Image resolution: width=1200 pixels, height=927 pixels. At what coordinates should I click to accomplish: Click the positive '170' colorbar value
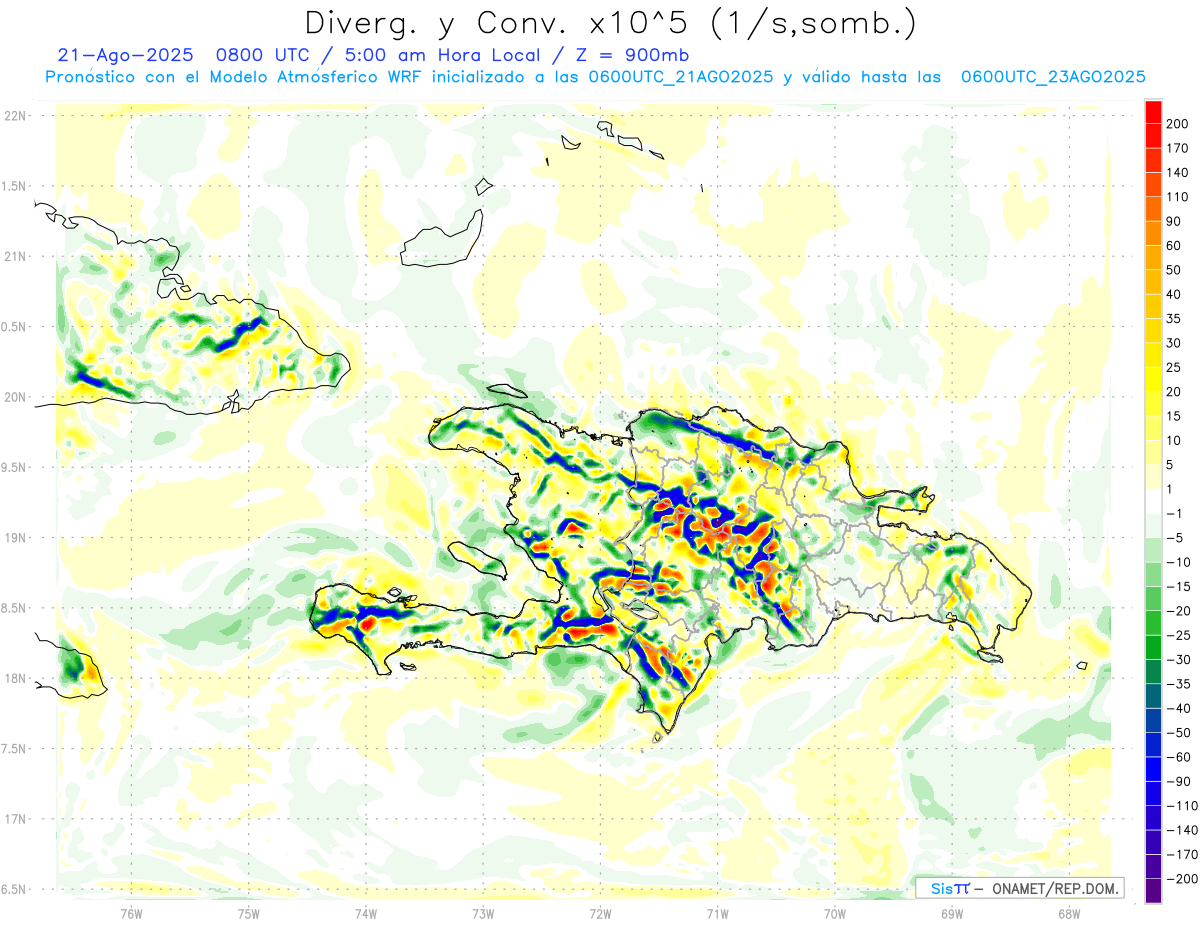[x=1178, y=148]
